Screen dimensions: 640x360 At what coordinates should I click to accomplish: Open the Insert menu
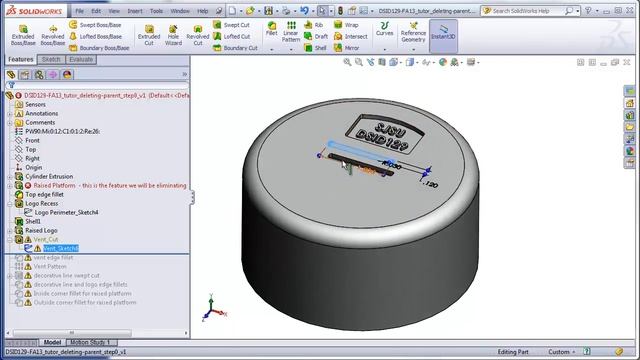click(x=135, y=11)
